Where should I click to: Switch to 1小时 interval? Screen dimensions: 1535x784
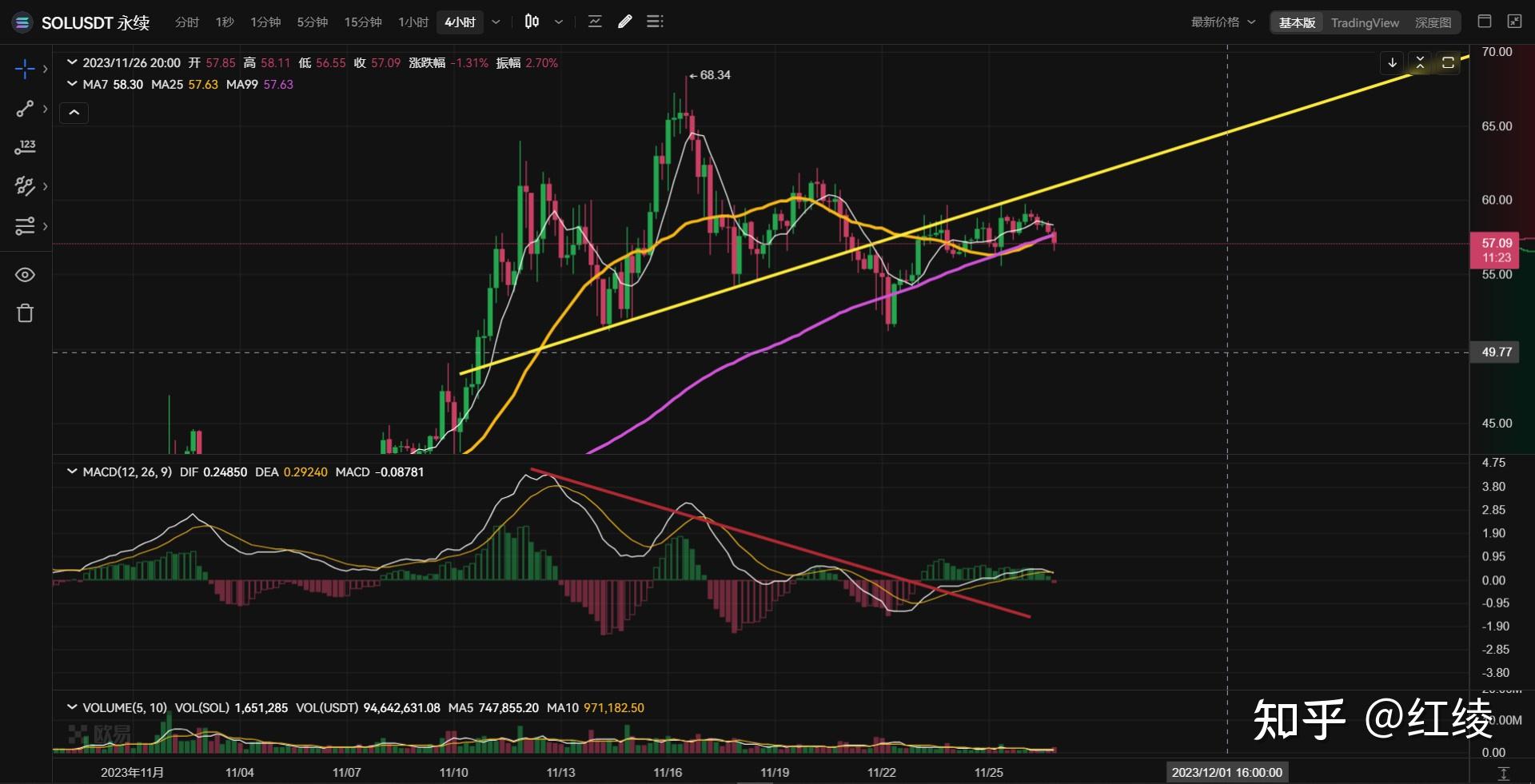pyautogui.click(x=413, y=22)
